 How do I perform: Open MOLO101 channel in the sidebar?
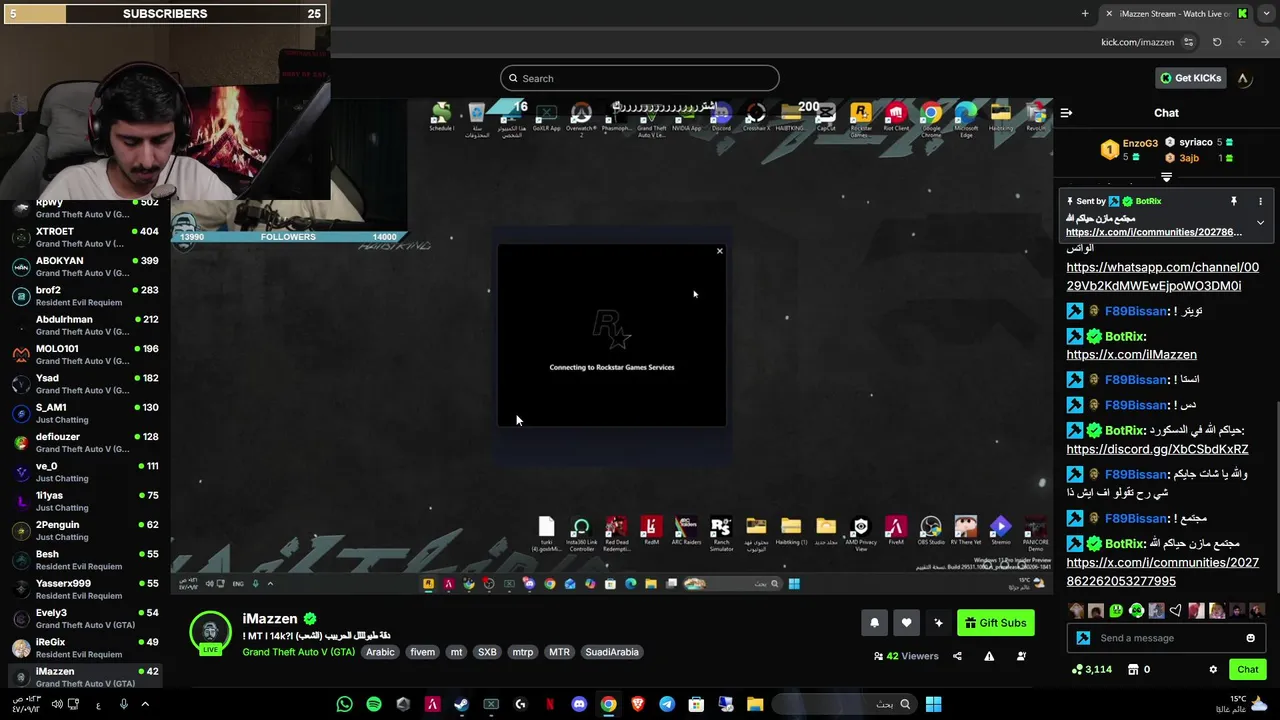pos(85,354)
